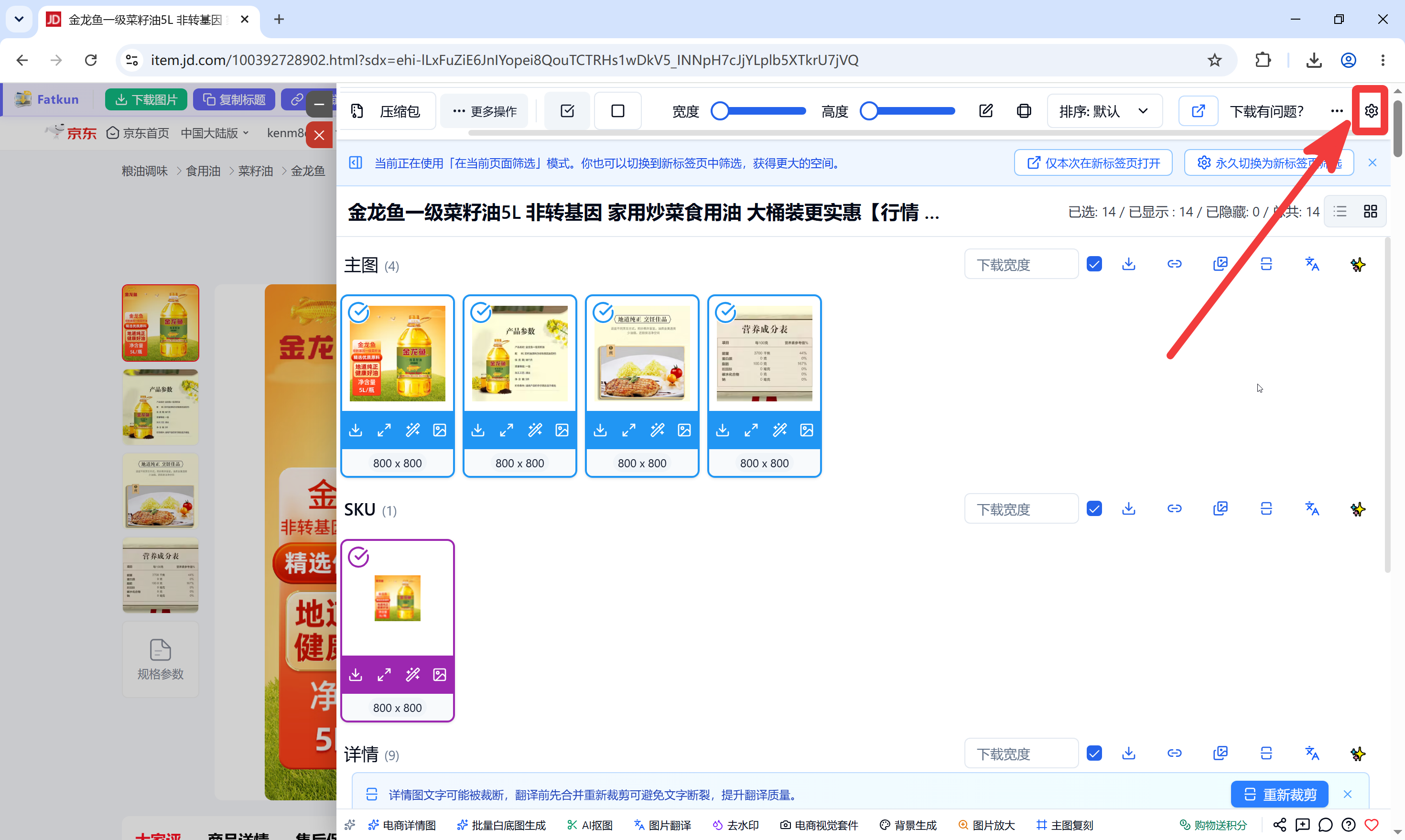Click the help question-mark icon in bottom bar
The height and width of the screenshot is (840, 1405).
(x=1349, y=825)
